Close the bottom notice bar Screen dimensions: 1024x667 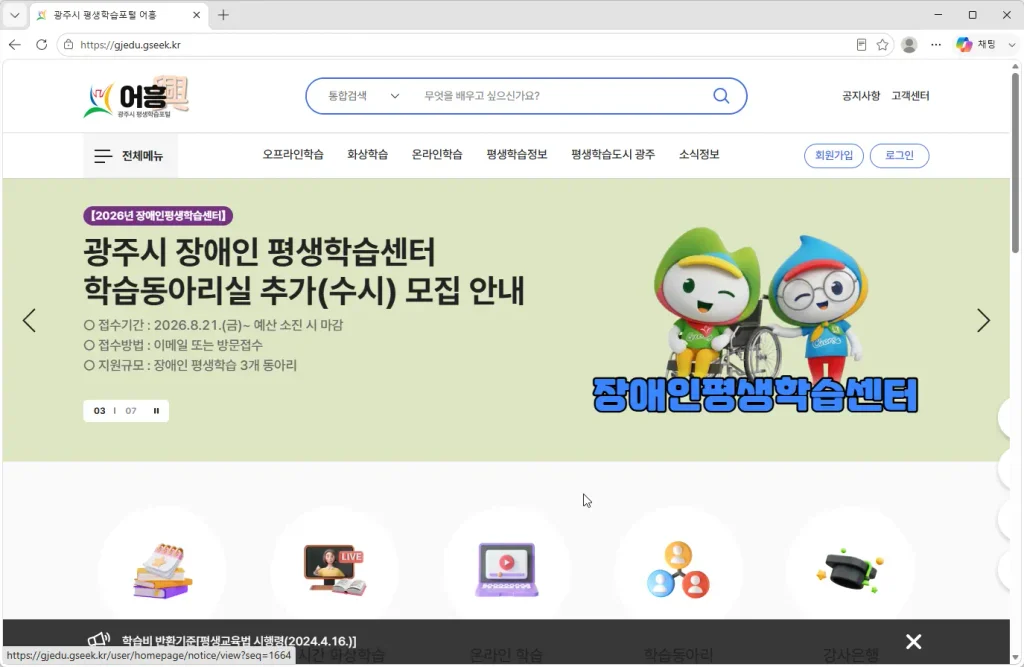[x=914, y=642]
